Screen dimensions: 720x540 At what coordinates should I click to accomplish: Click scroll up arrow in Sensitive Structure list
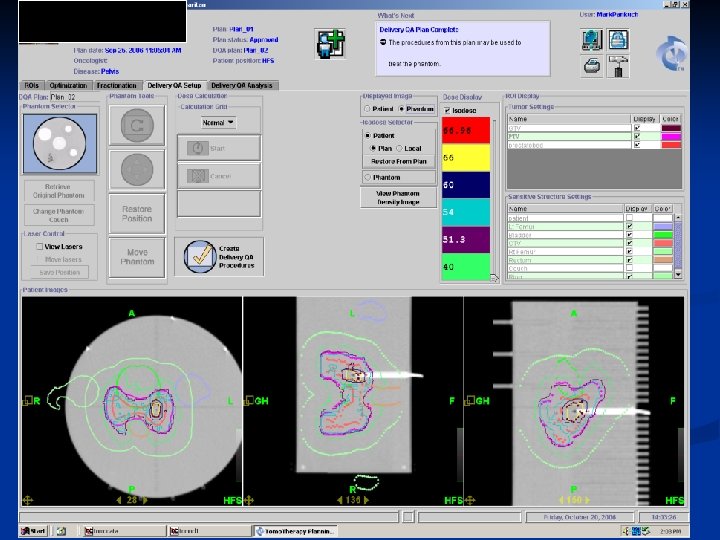[678, 218]
